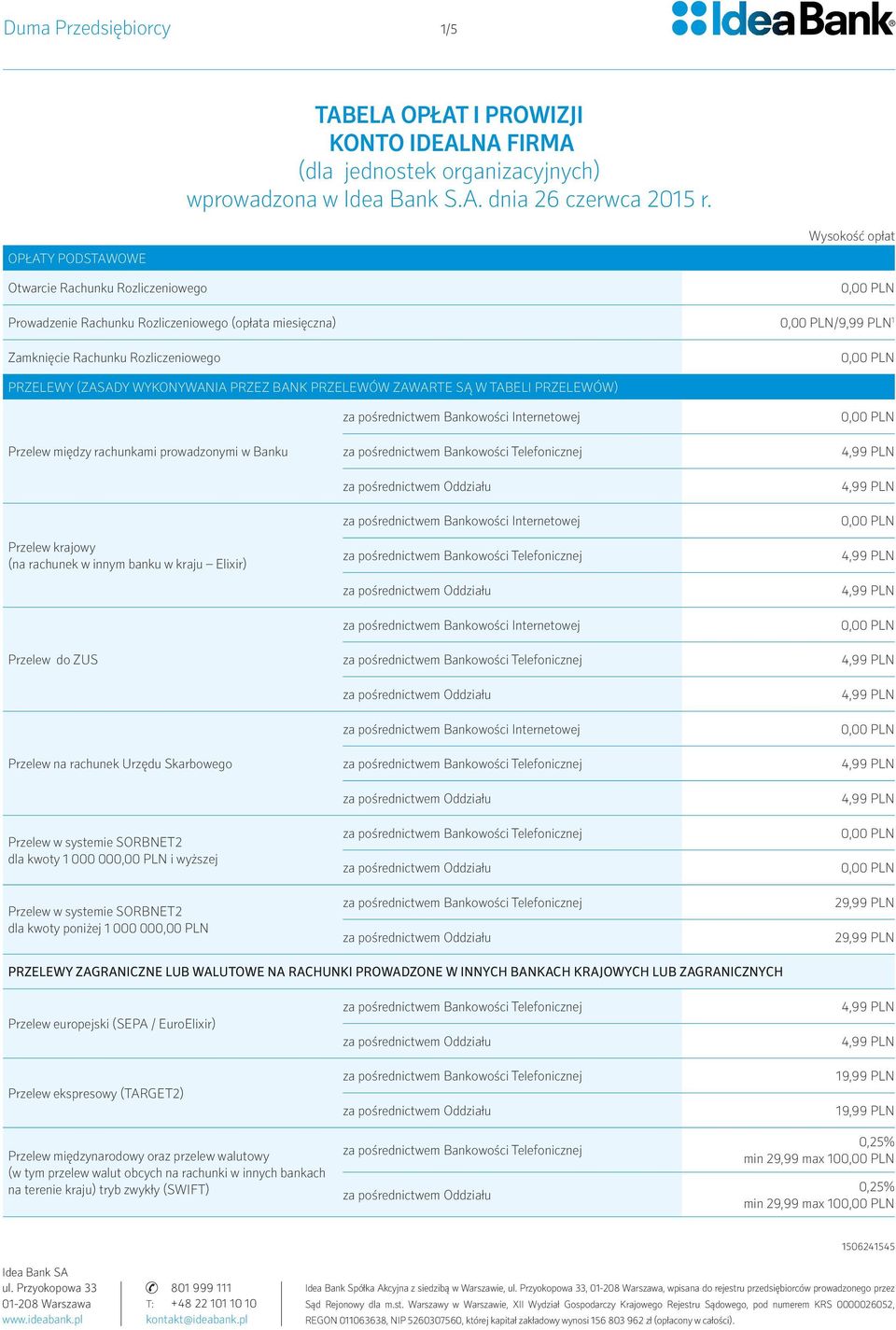Click the 'TABELA OPŁAT I PROWIZJI' title

(x=449, y=115)
